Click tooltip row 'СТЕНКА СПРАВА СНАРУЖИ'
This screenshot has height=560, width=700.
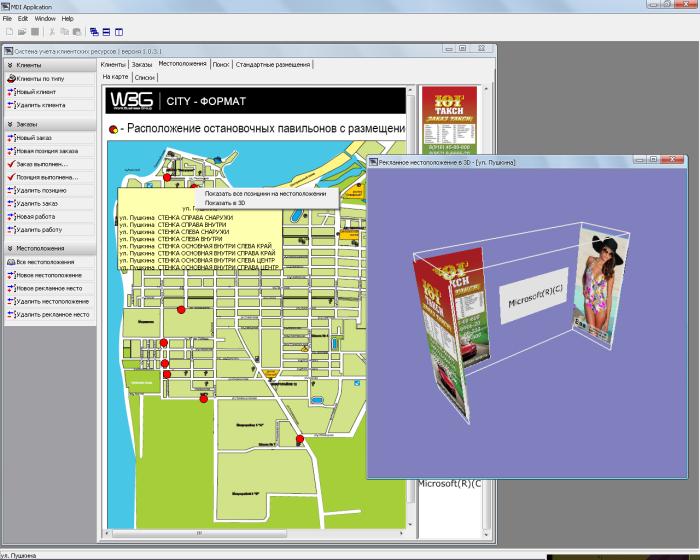pos(176,218)
